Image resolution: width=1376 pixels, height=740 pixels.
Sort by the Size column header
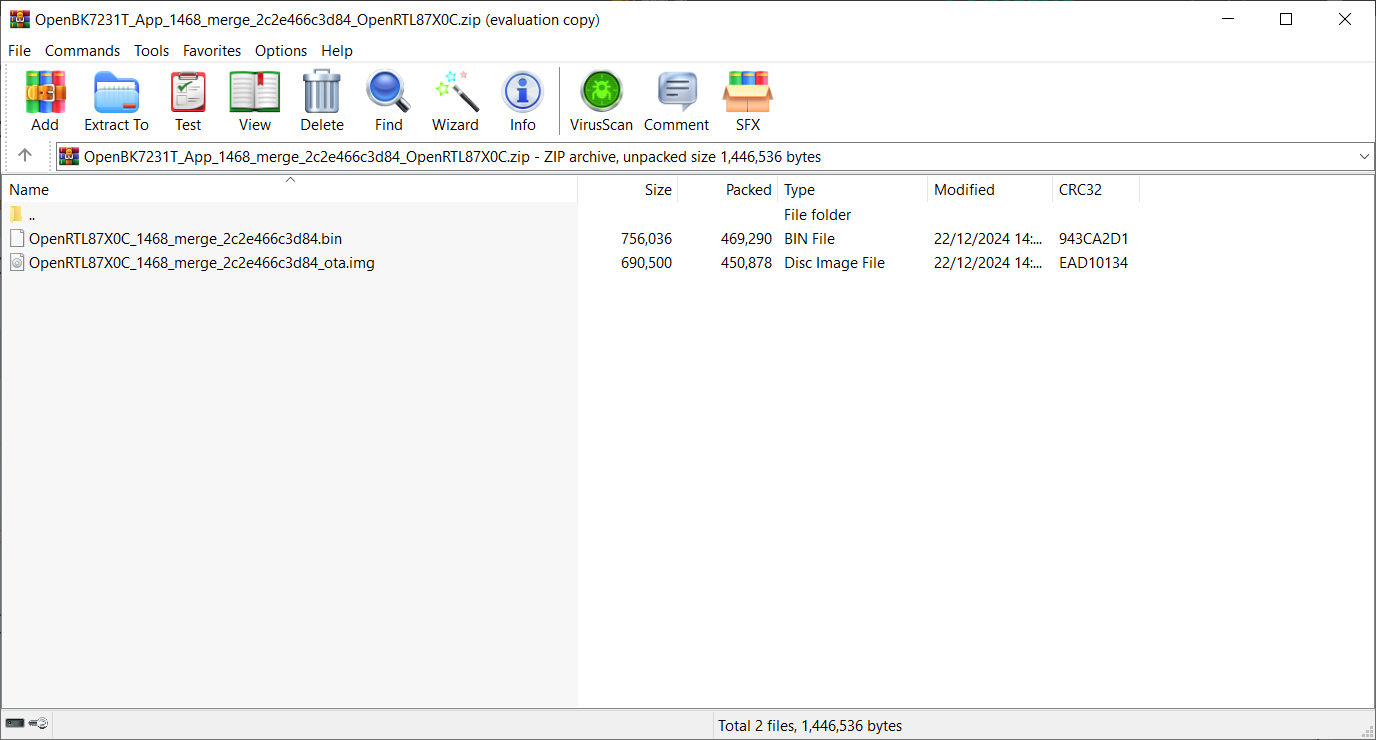coord(628,189)
